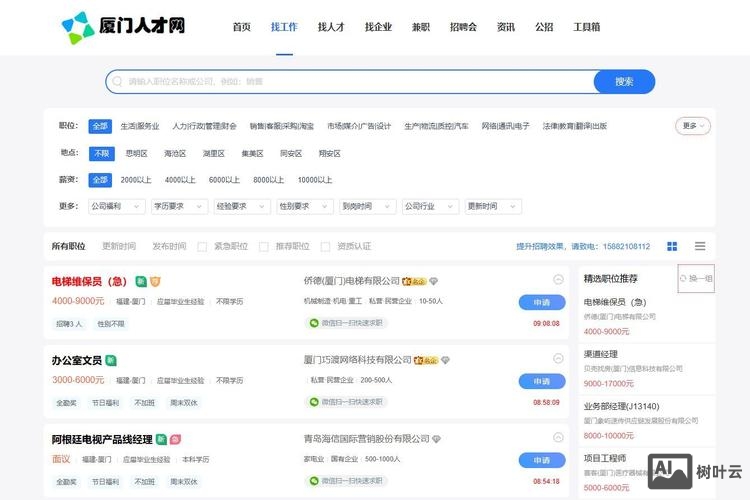Click the gold member badge of 侨德(厦门)电梯有限公司
Viewport: 750px width, 500px height.
pos(414,281)
